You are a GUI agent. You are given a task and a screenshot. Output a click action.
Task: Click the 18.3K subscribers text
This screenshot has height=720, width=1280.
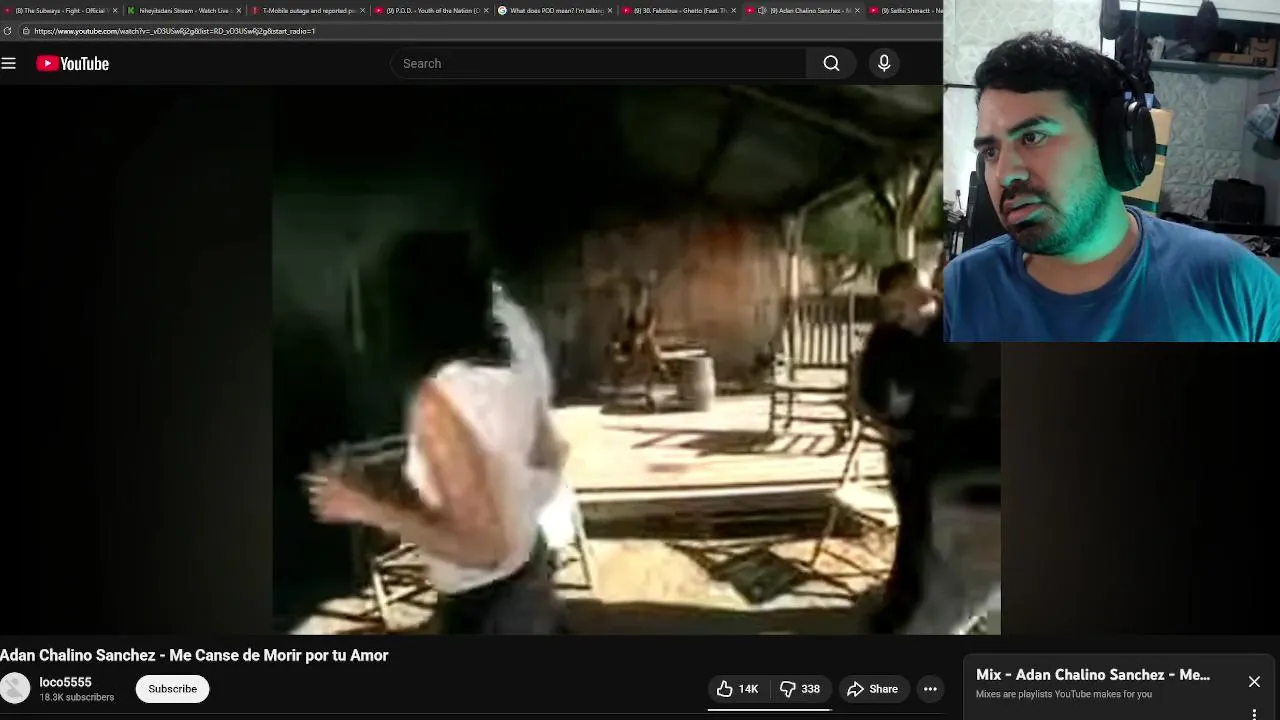click(77, 697)
